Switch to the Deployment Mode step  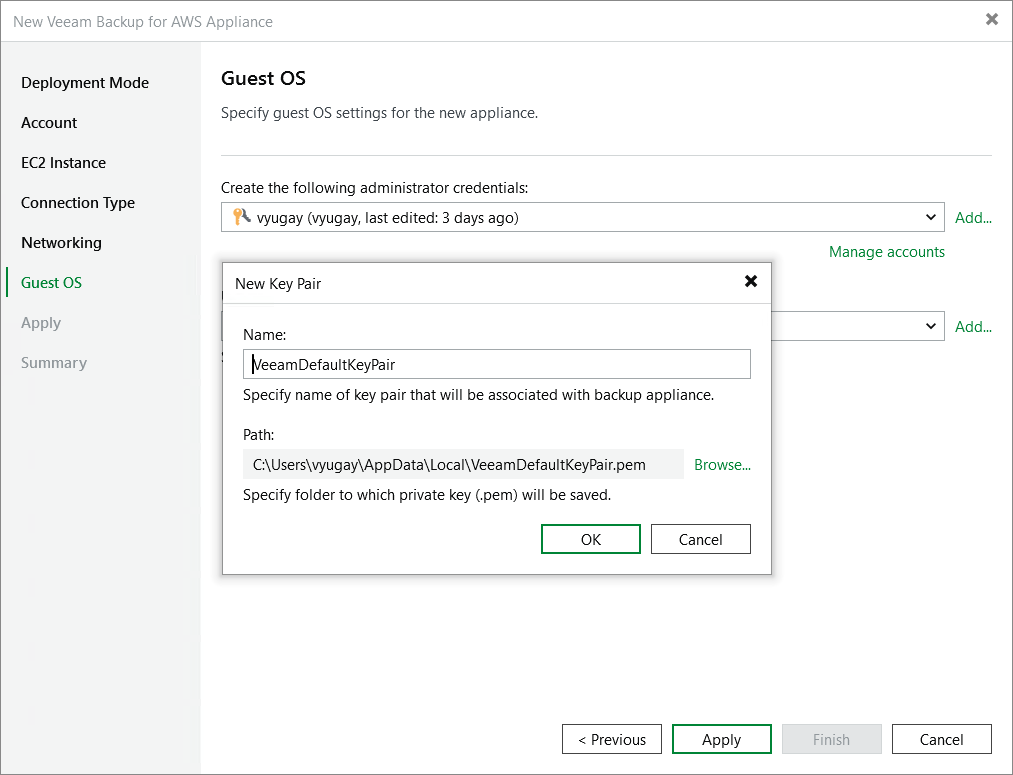85,82
